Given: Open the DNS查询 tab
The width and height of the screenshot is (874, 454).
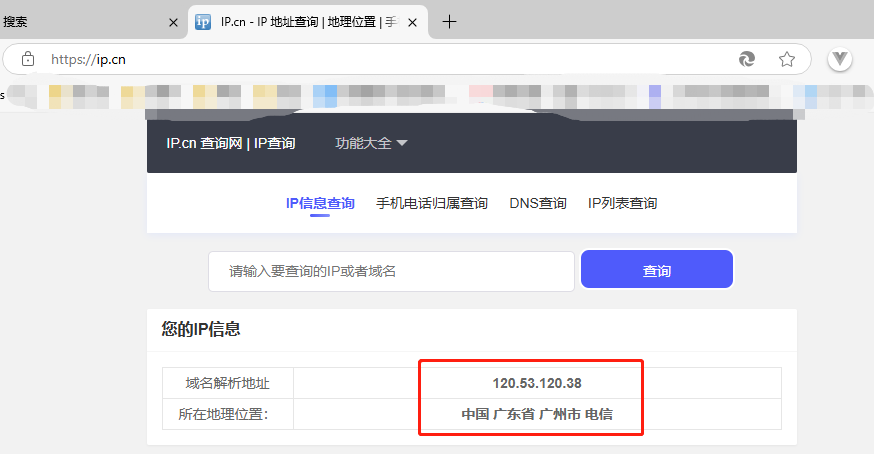Looking at the screenshot, I should 538,203.
